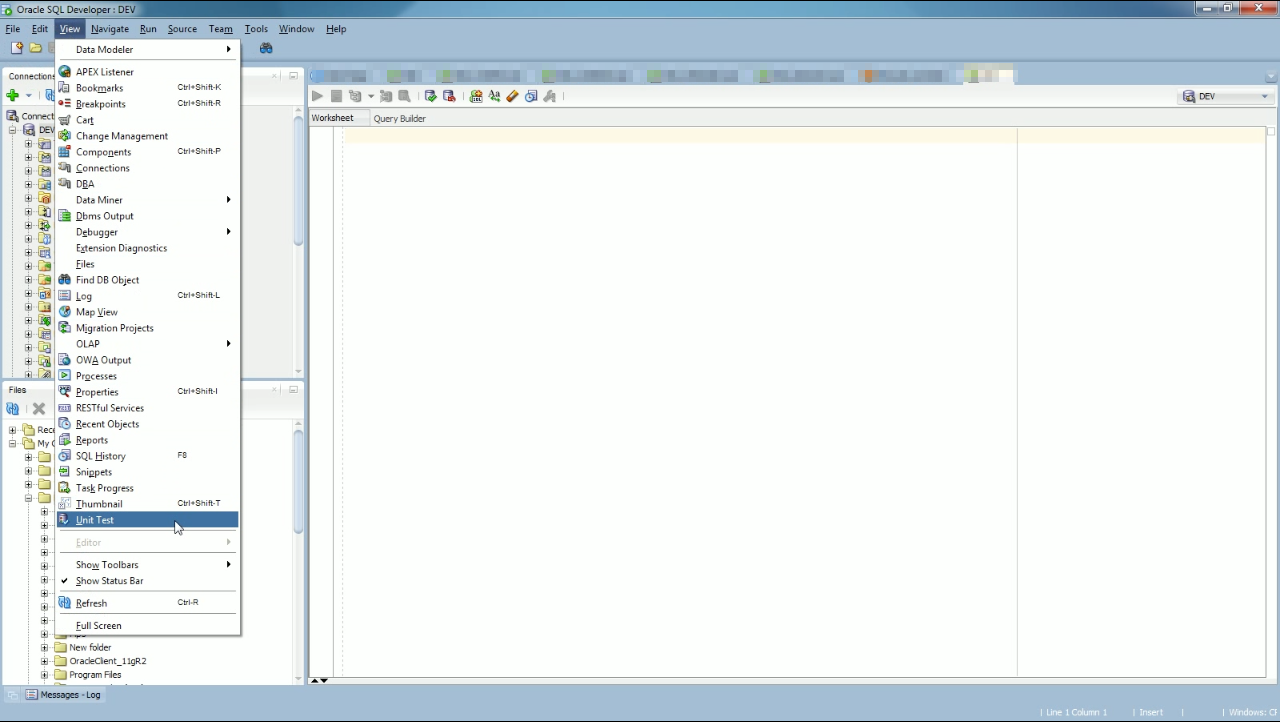Choose APEX Listener menu entry
Screen dimensions: 1280x722
click(148, 72)
